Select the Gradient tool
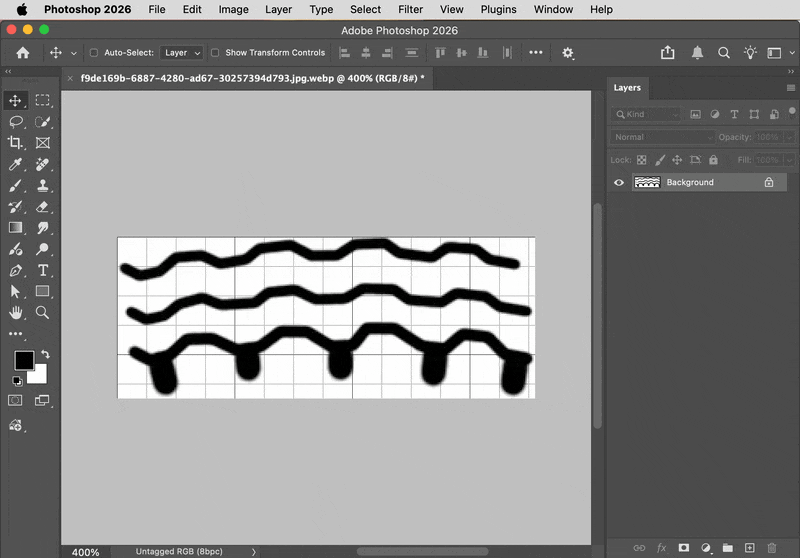This screenshot has height=558, width=800. [15, 227]
